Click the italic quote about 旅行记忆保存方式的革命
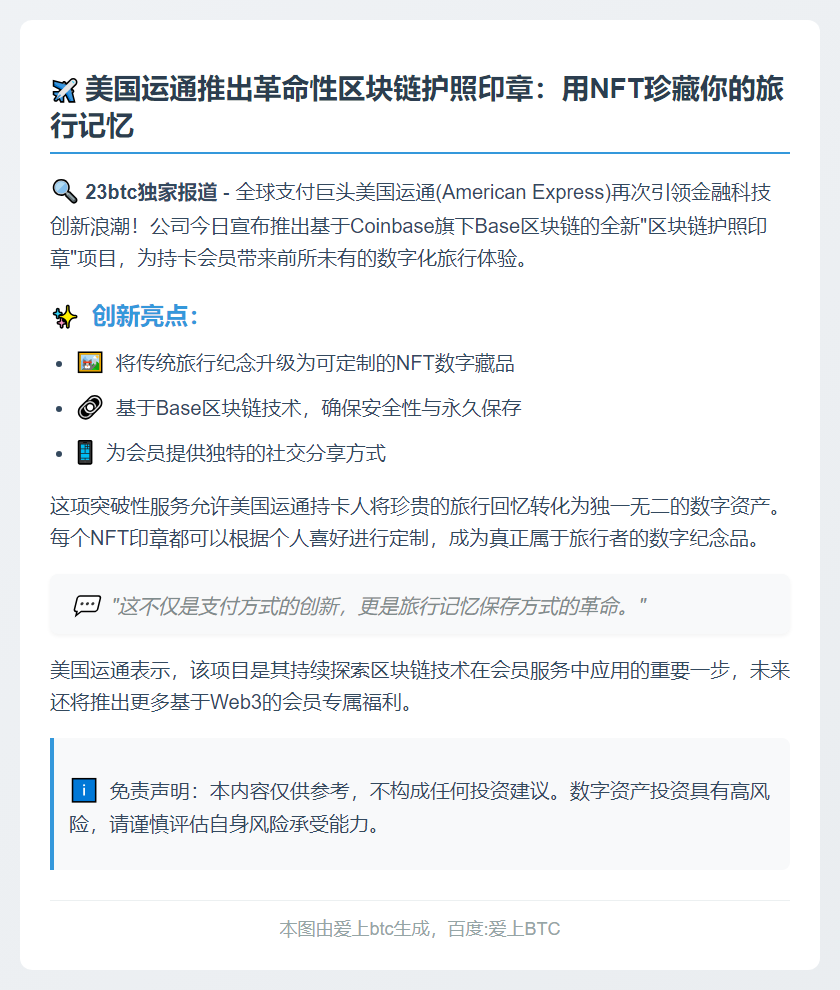840x990 pixels. tap(378, 607)
